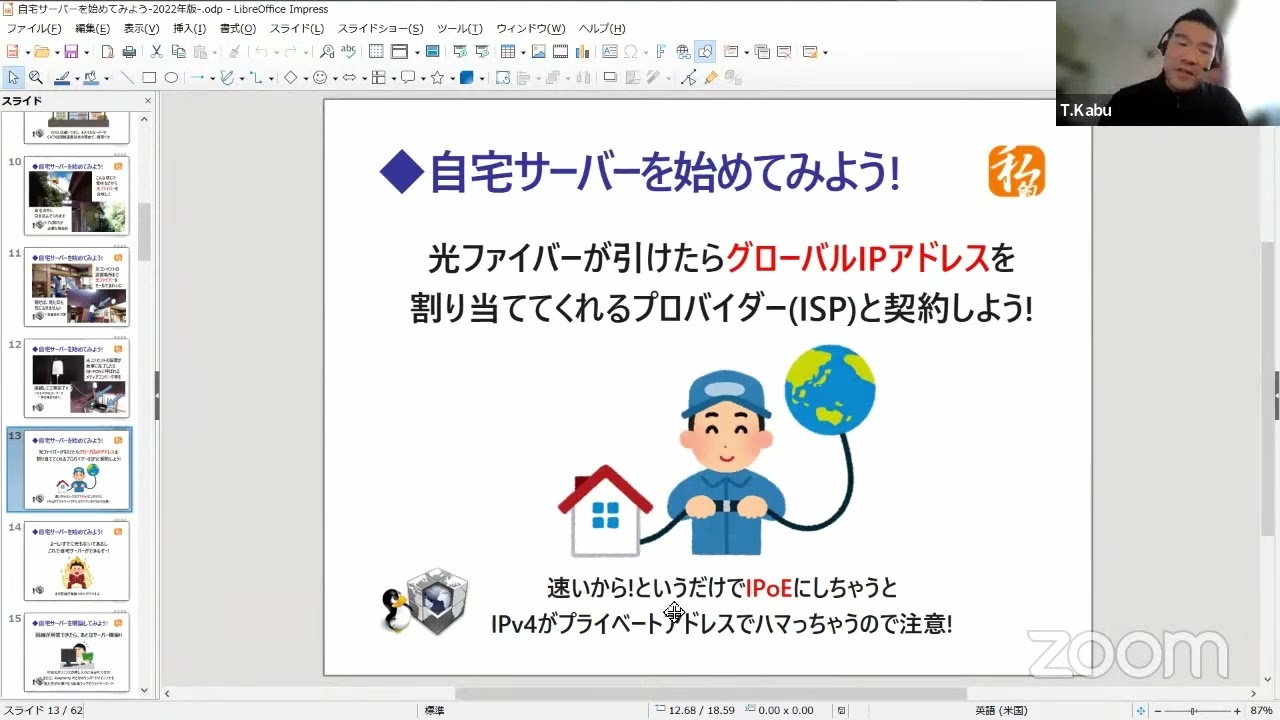Viewport: 1280px width, 720px height.
Task: Click the Cut scissors icon
Action: pos(156,52)
